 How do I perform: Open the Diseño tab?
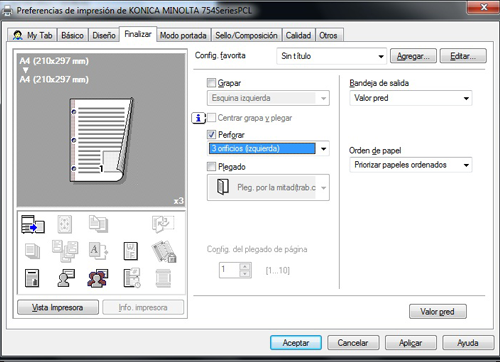[104, 35]
